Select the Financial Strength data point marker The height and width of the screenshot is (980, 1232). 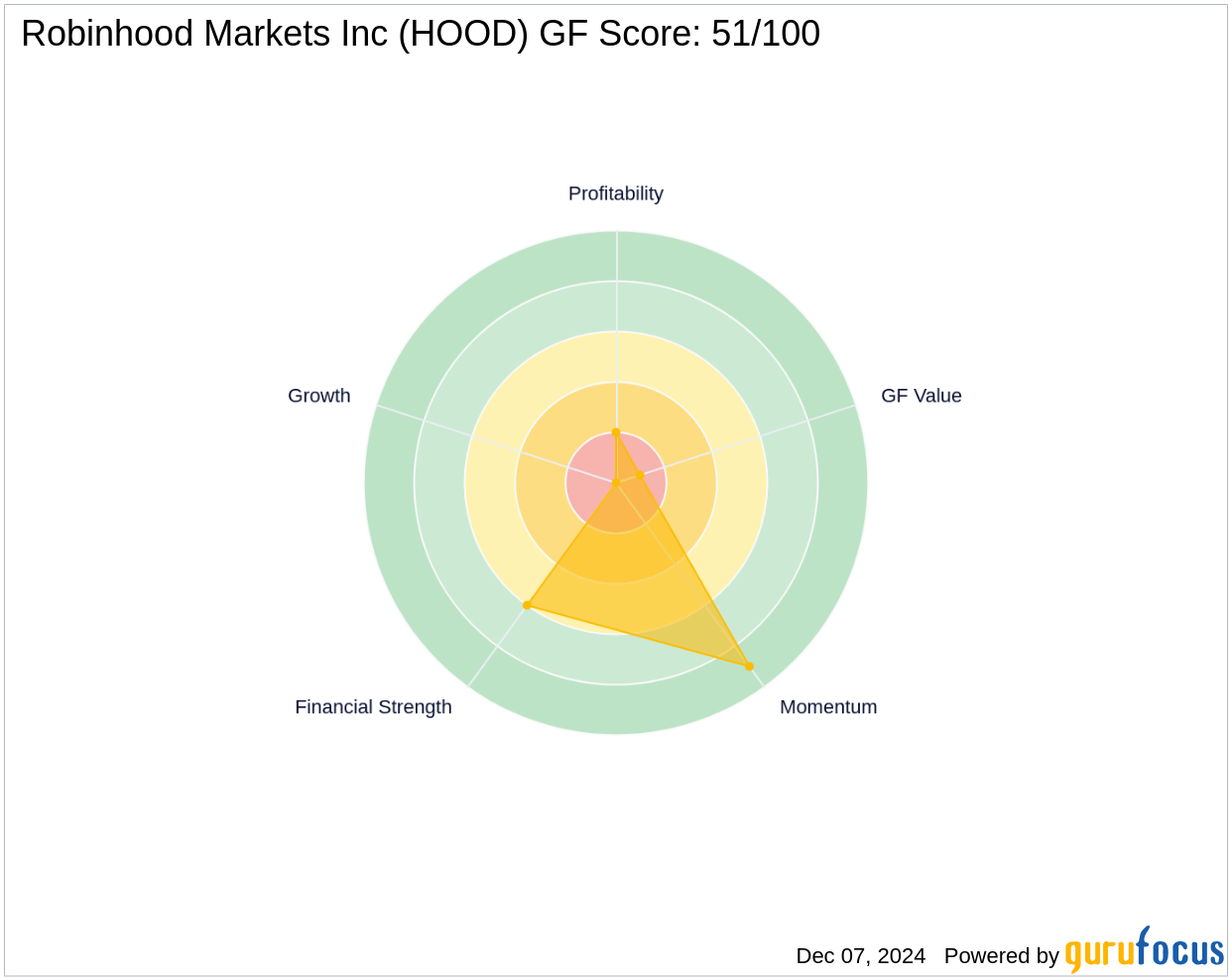pyautogui.click(x=527, y=605)
